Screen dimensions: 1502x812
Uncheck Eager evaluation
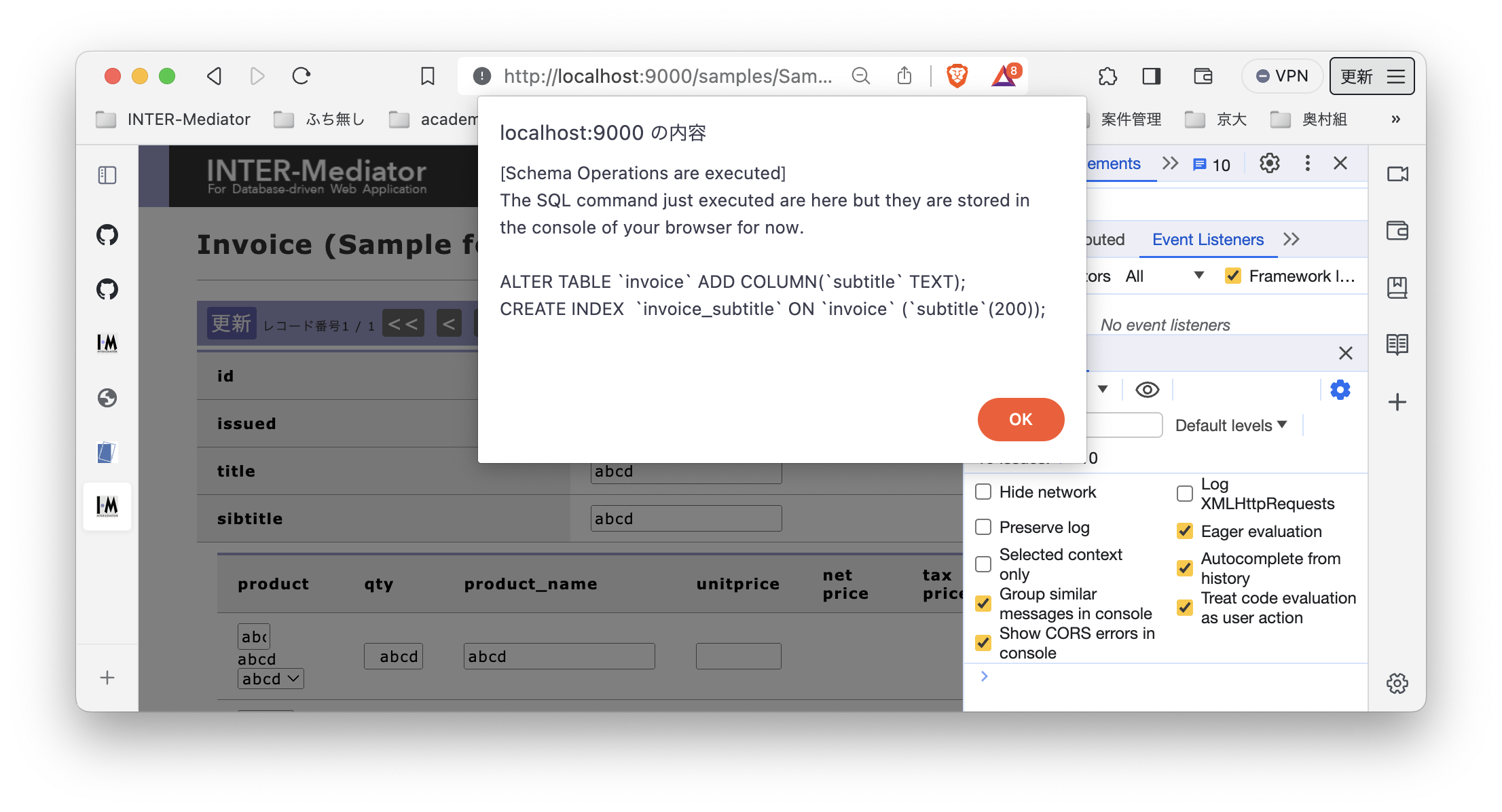point(1185,531)
